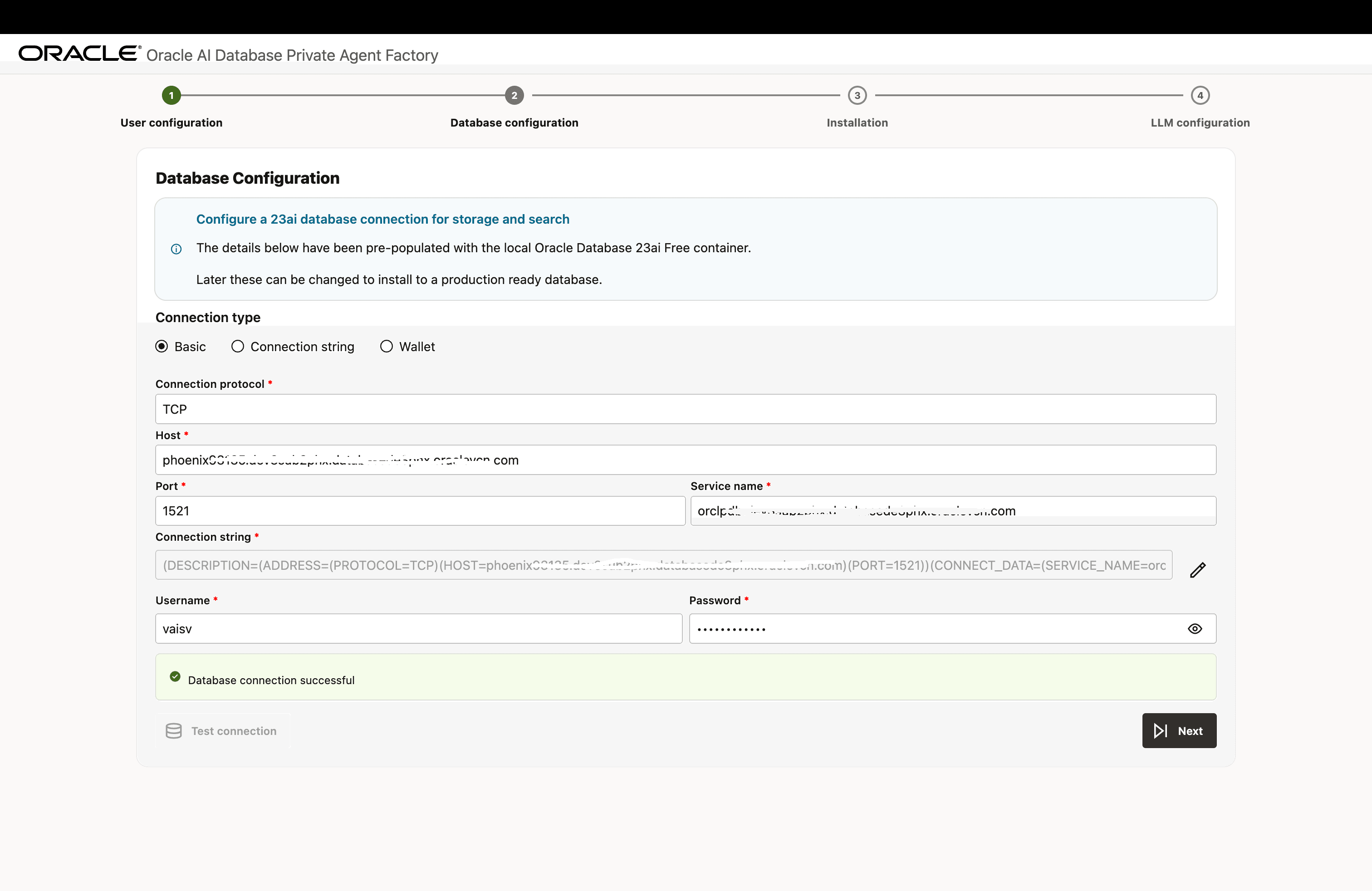Click the database icon next to Test connection
Viewport: 1372px width, 891px height.
pos(173,731)
